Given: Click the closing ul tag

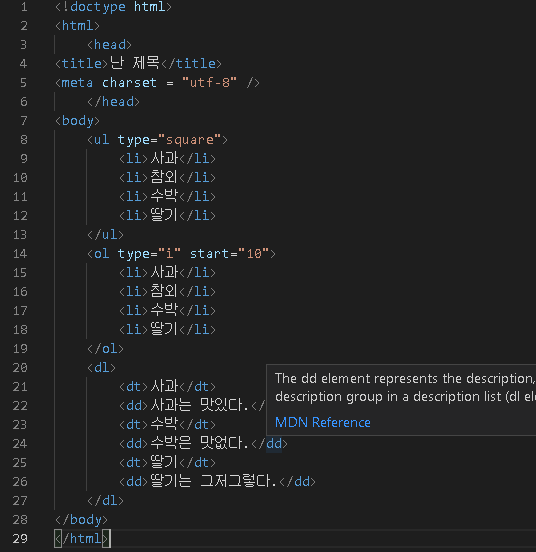Looking at the screenshot, I should coord(106,234).
